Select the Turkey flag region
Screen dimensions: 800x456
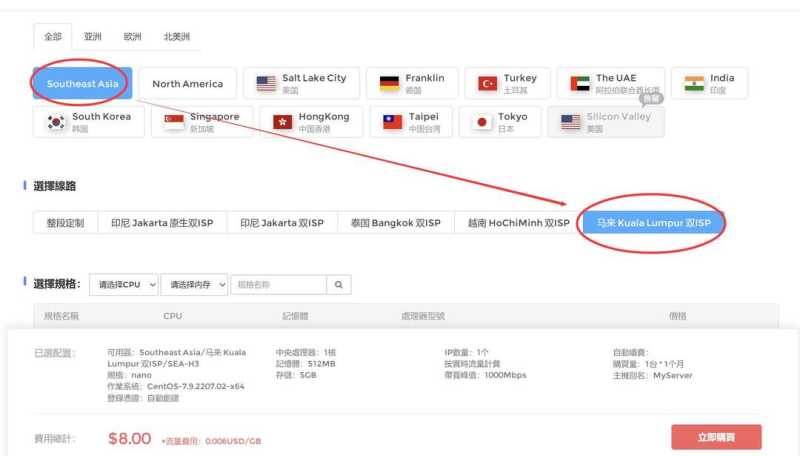[508, 83]
